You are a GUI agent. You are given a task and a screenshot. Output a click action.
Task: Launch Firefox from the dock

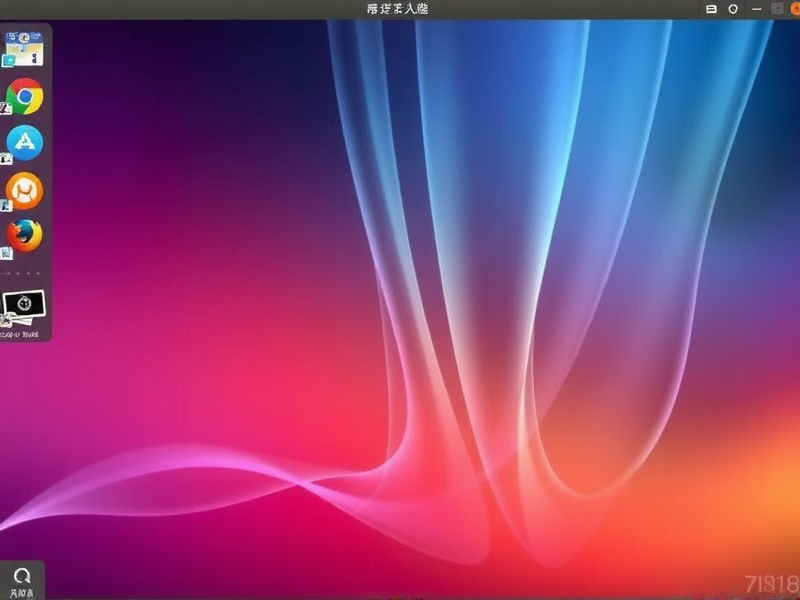pyautogui.click(x=25, y=234)
